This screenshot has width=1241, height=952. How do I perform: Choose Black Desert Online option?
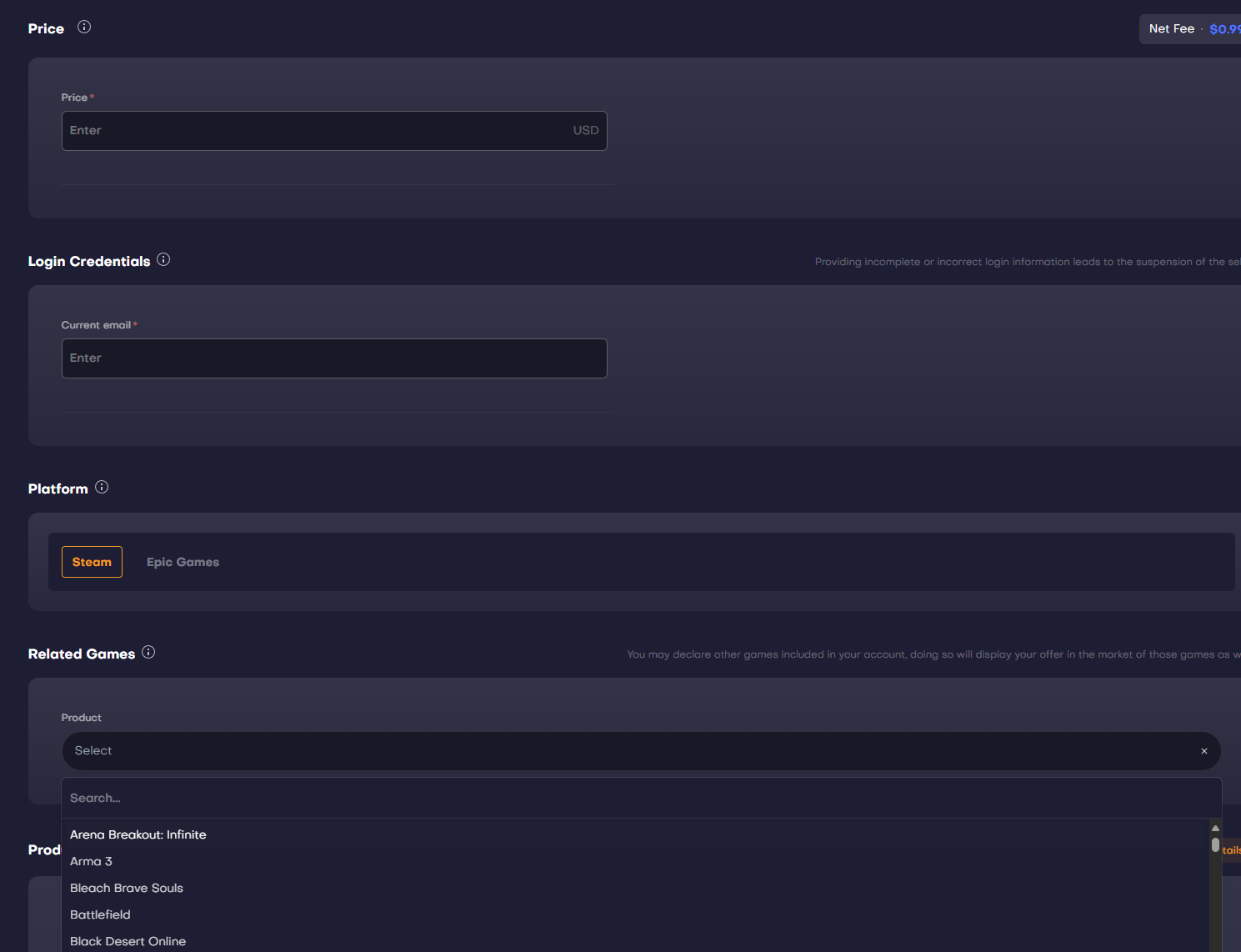click(x=128, y=941)
